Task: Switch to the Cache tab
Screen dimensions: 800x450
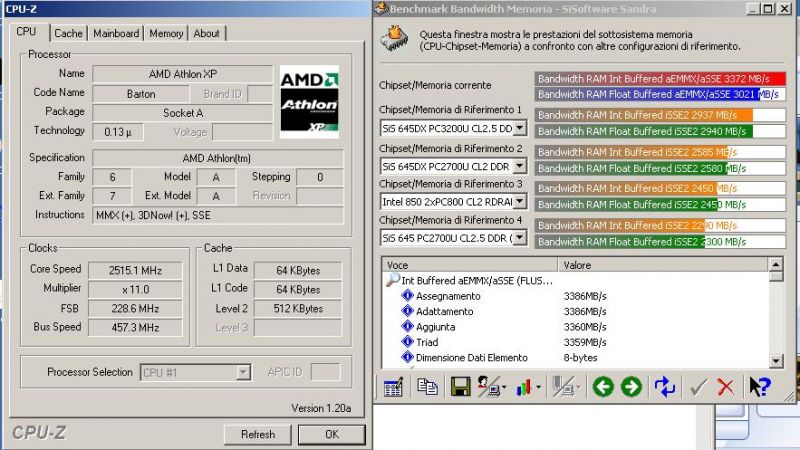Action: [x=68, y=33]
